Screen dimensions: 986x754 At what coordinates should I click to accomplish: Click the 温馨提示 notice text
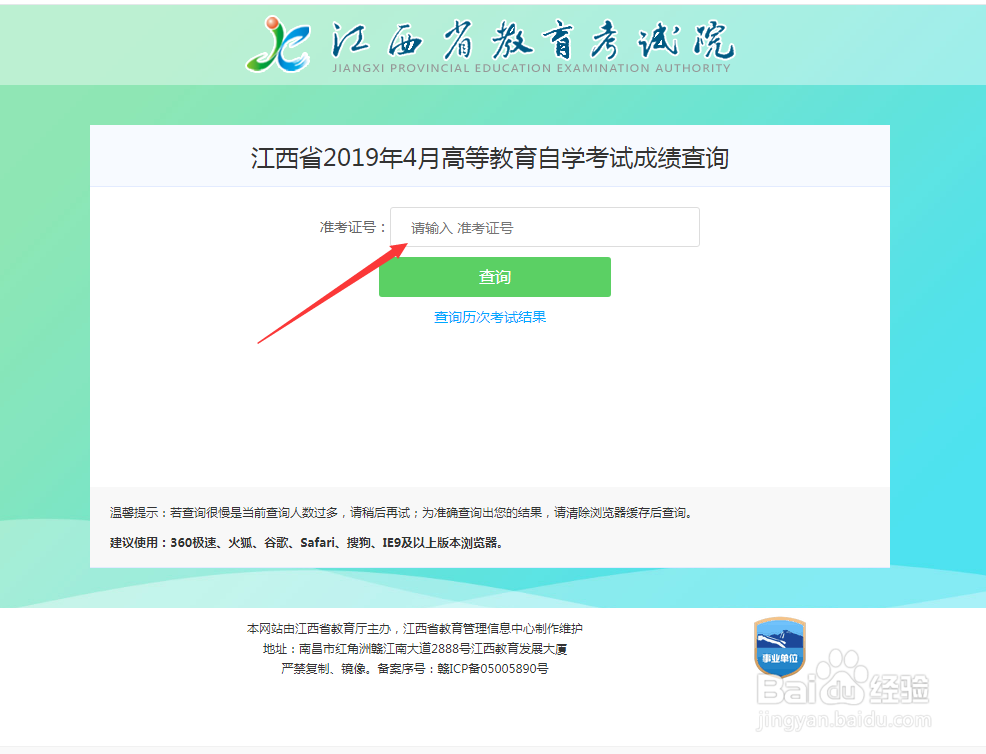400,512
